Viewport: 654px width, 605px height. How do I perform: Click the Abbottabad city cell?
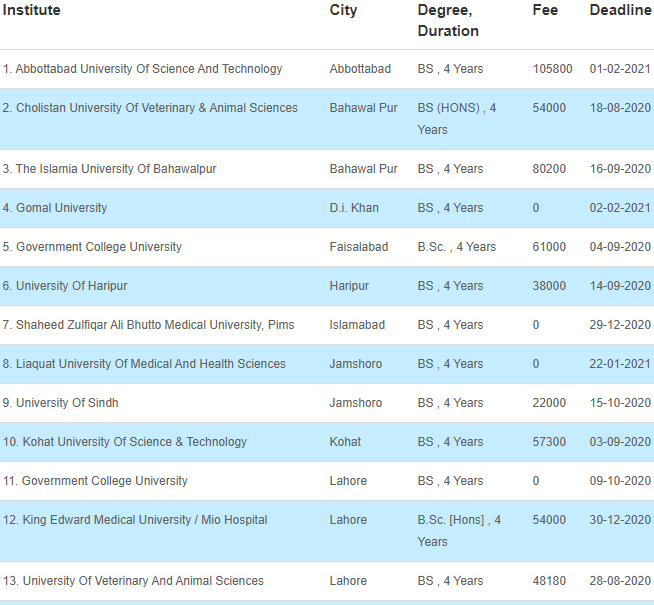tap(360, 69)
